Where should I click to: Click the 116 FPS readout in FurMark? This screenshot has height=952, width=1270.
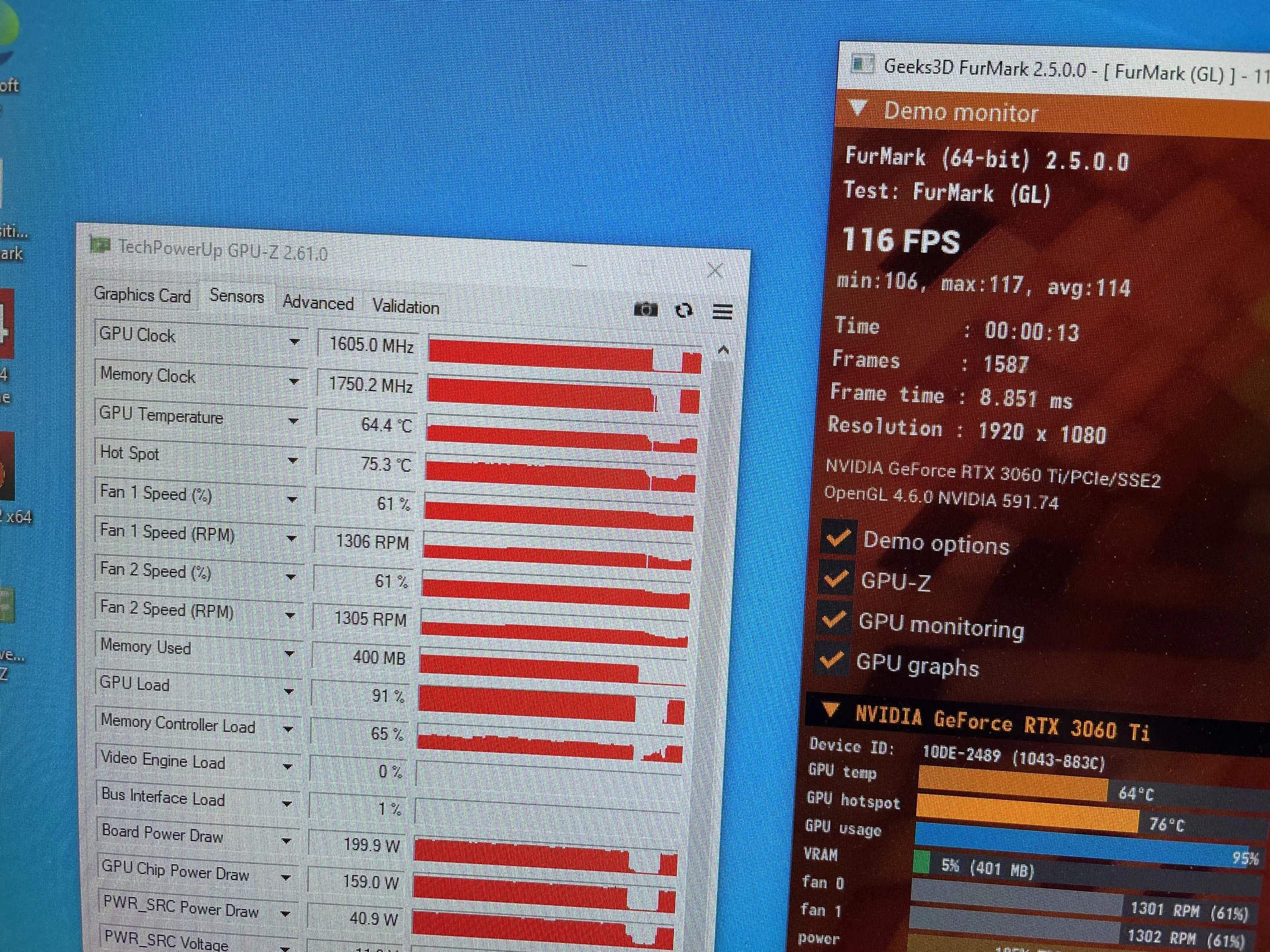click(900, 241)
